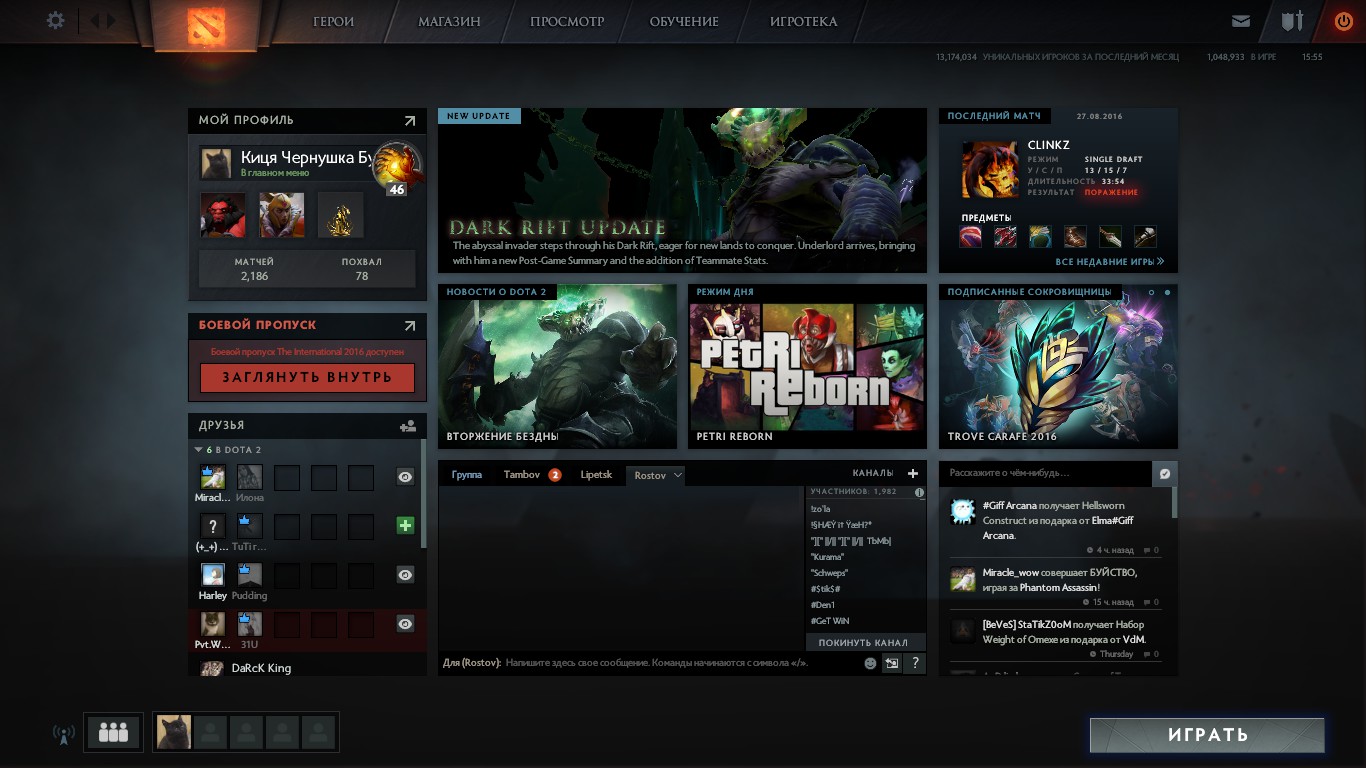Go forward with the right navigation arrow
1366x768 pixels.
pos(111,20)
